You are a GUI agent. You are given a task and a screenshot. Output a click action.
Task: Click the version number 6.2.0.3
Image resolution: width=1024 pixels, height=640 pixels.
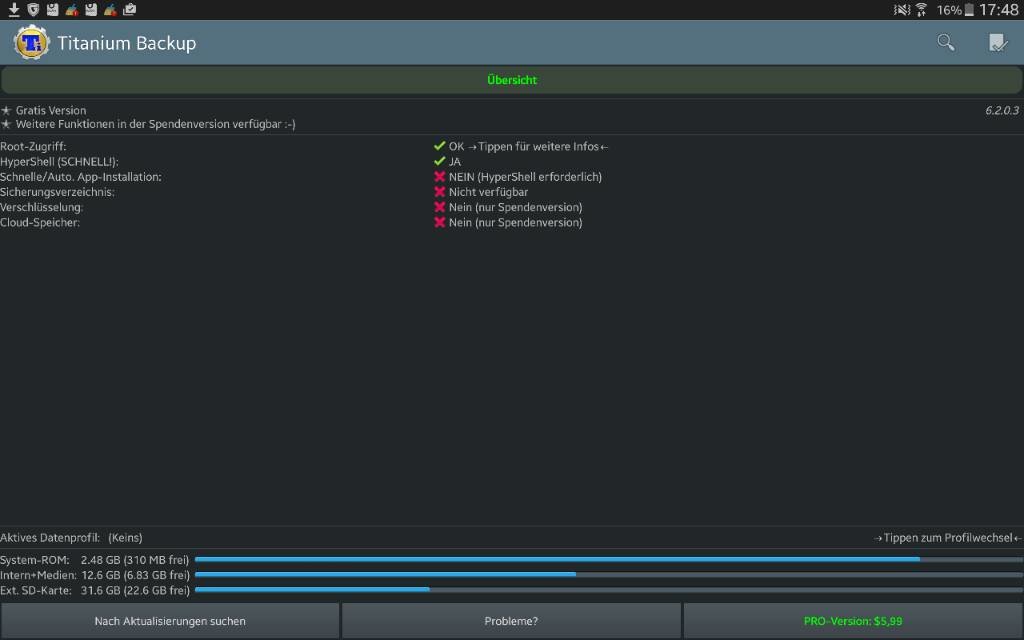point(1002,110)
